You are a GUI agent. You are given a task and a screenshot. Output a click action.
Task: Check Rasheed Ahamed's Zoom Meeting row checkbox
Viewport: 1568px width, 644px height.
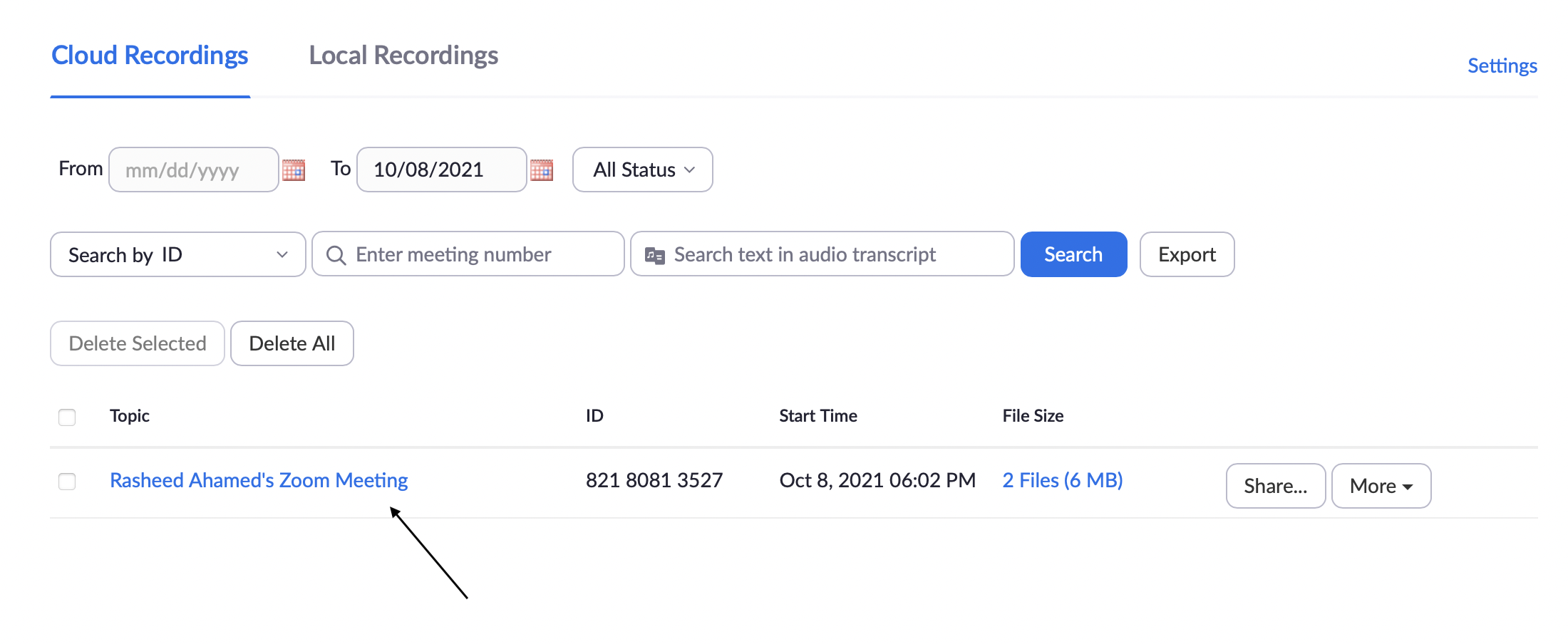(x=67, y=482)
